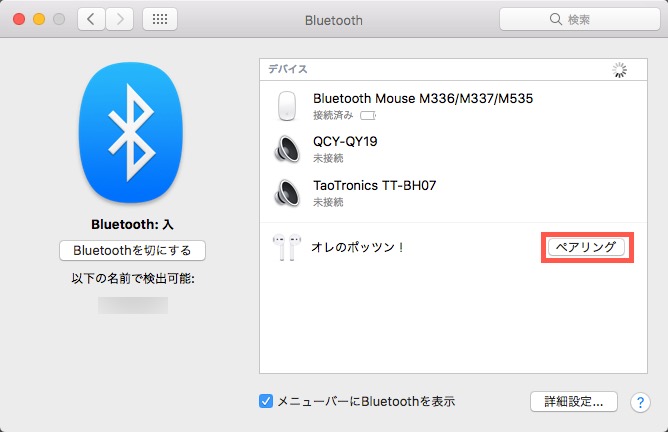Select the TaoTronics TT-BH07 device row
This screenshot has width=668, height=432.
[x=453, y=193]
